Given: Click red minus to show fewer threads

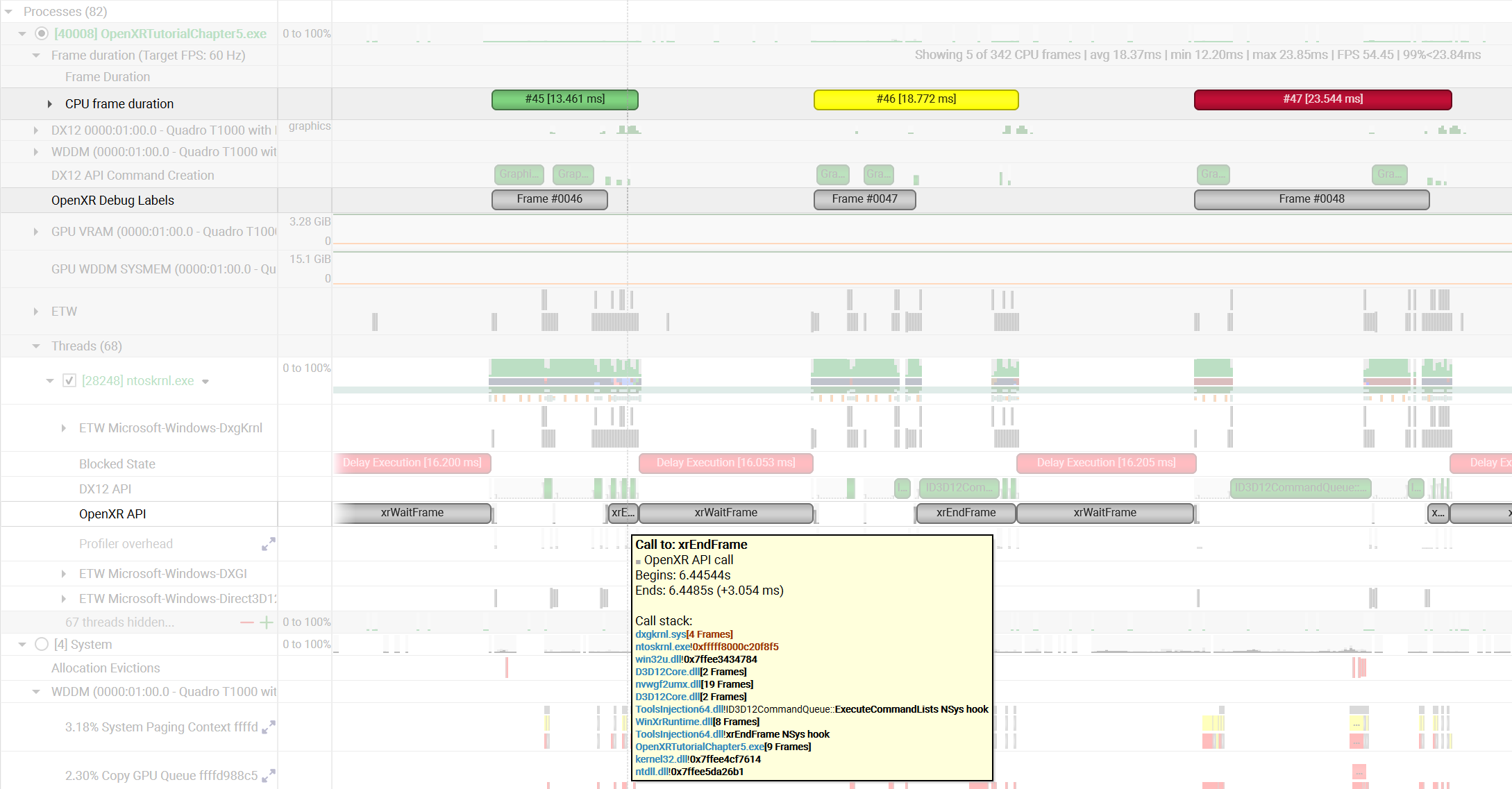Looking at the screenshot, I should pos(246,622).
